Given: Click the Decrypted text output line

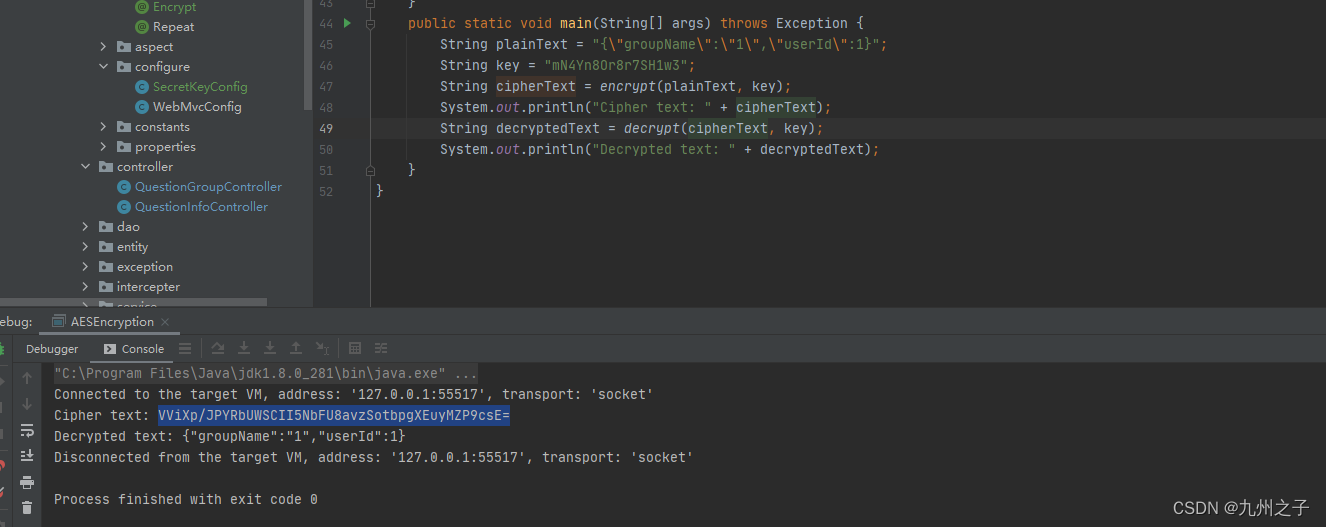Looking at the screenshot, I should [229, 436].
